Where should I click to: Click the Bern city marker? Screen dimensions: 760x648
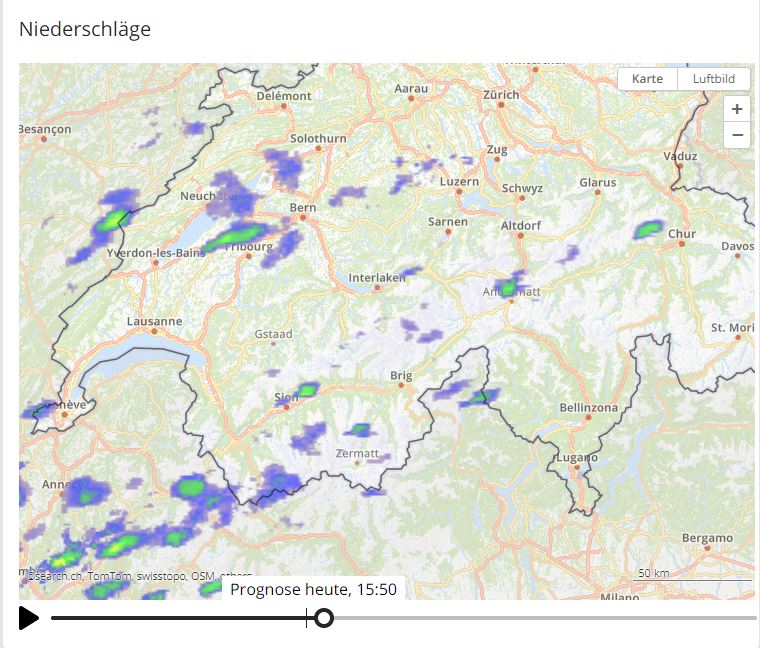coord(302,209)
